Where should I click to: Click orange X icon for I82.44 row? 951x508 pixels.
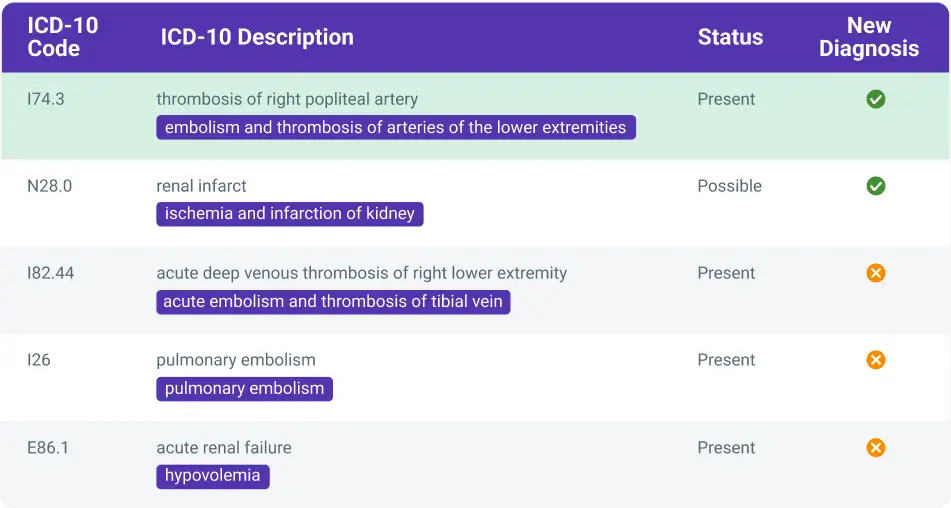tap(875, 273)
